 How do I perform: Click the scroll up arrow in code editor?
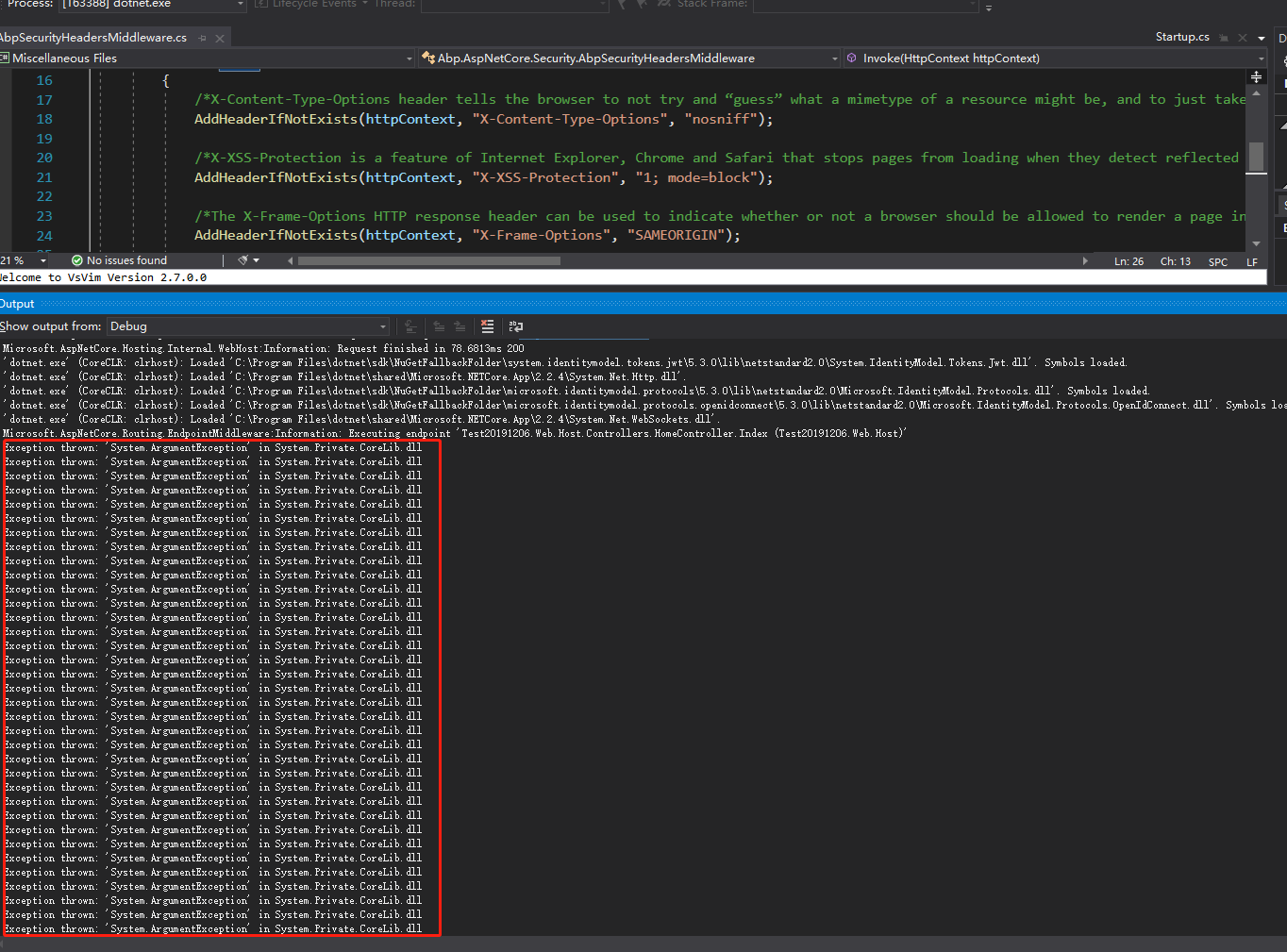[x=1256, y=93]
